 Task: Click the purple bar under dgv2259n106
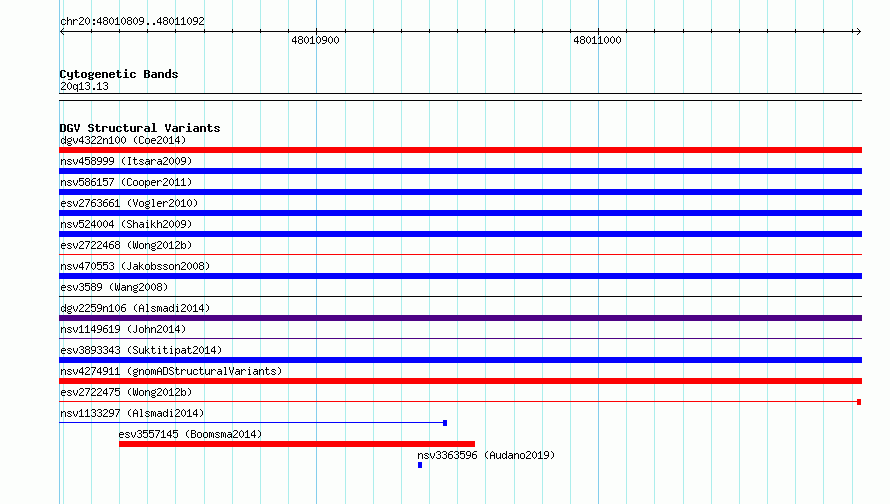[460, 318]
